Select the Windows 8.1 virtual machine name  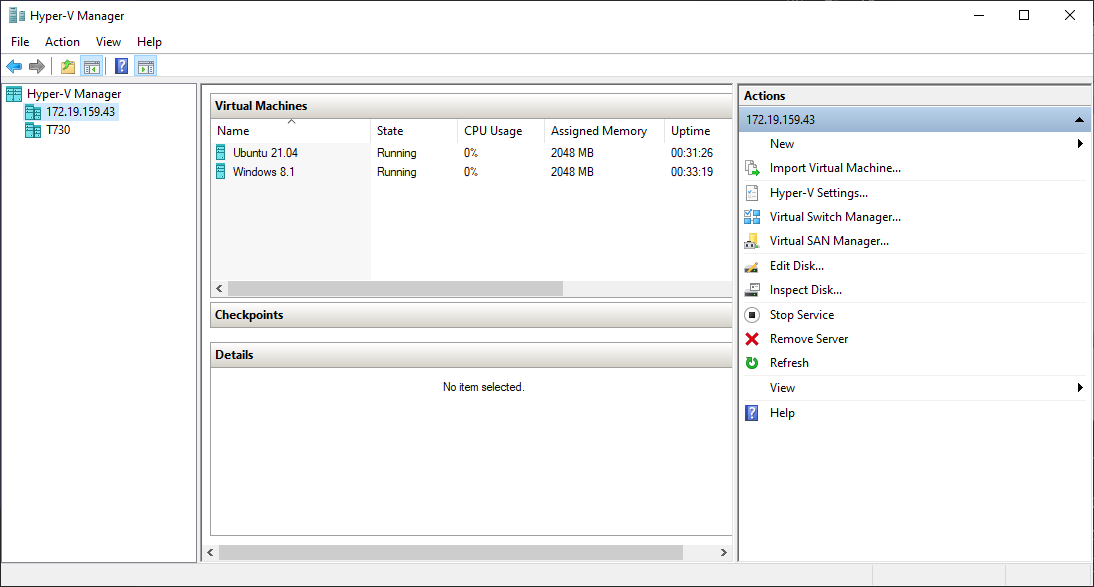264,172
